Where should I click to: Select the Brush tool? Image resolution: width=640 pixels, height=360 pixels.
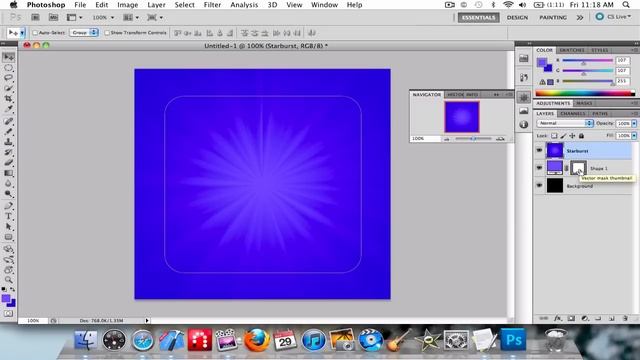tap(9, 131)
